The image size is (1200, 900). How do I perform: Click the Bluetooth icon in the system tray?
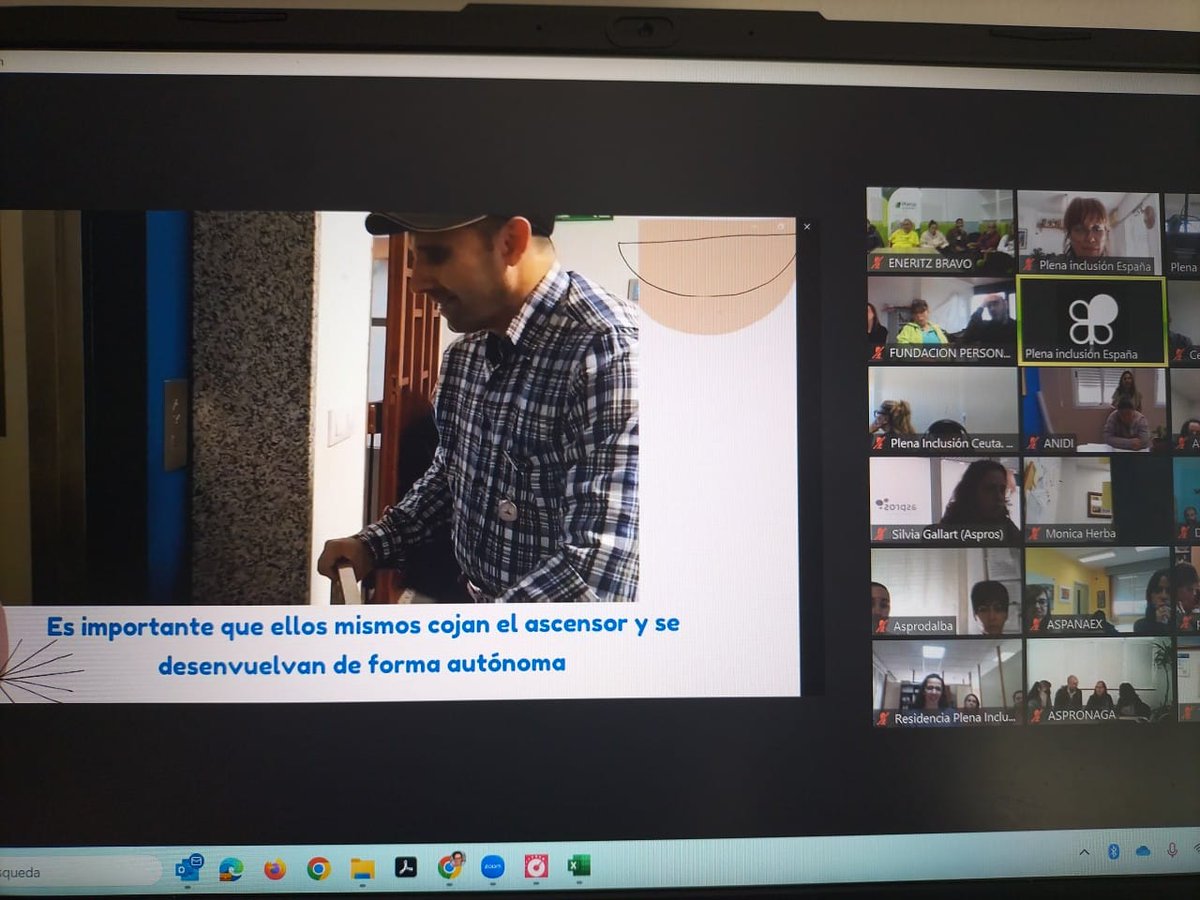(1114, 851)
